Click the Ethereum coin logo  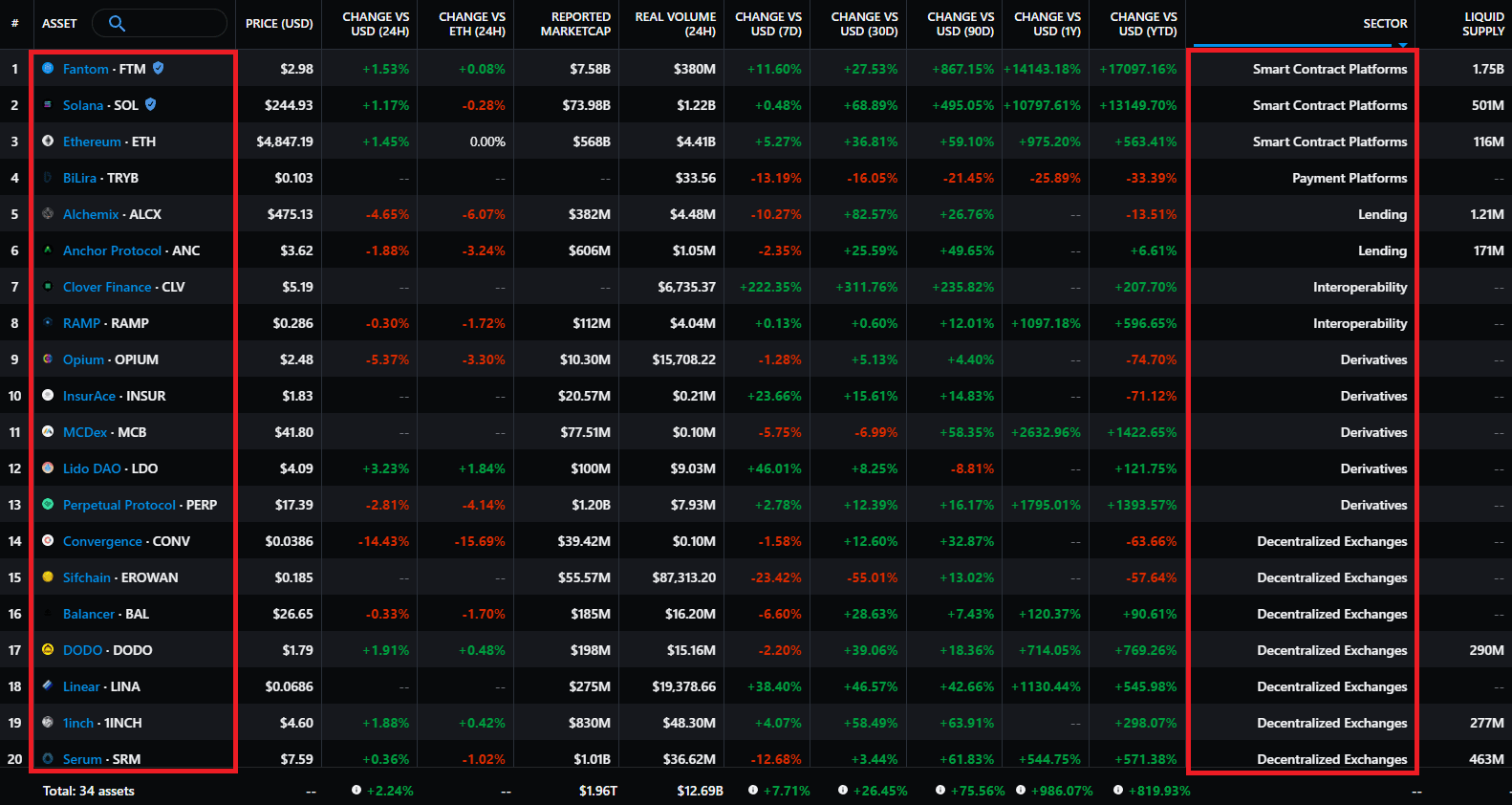48,141
